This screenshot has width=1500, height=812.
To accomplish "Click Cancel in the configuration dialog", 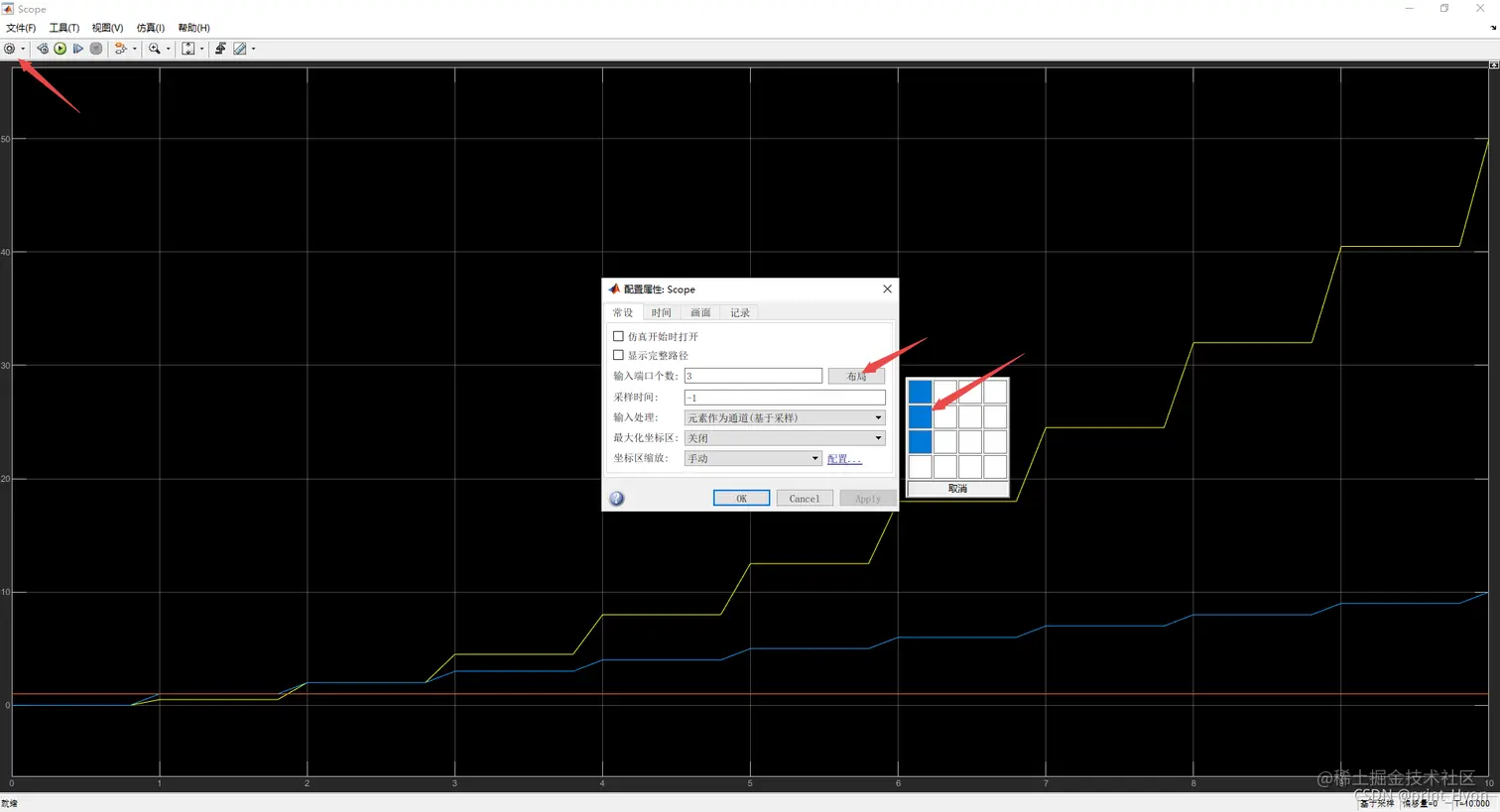I will tap(805, 499).
